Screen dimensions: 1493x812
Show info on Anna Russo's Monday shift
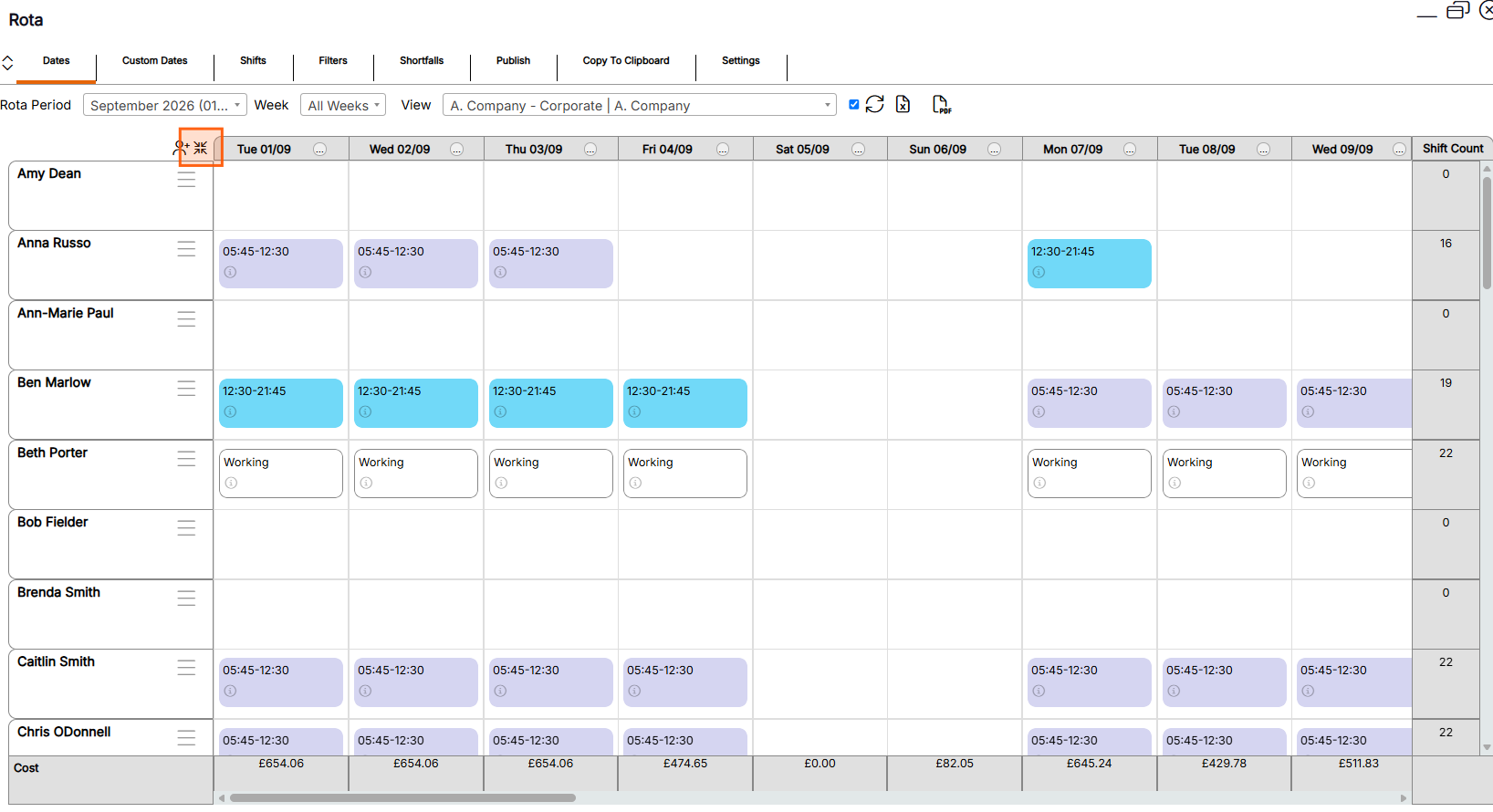pyautogui.click(x=1039, y=272)
